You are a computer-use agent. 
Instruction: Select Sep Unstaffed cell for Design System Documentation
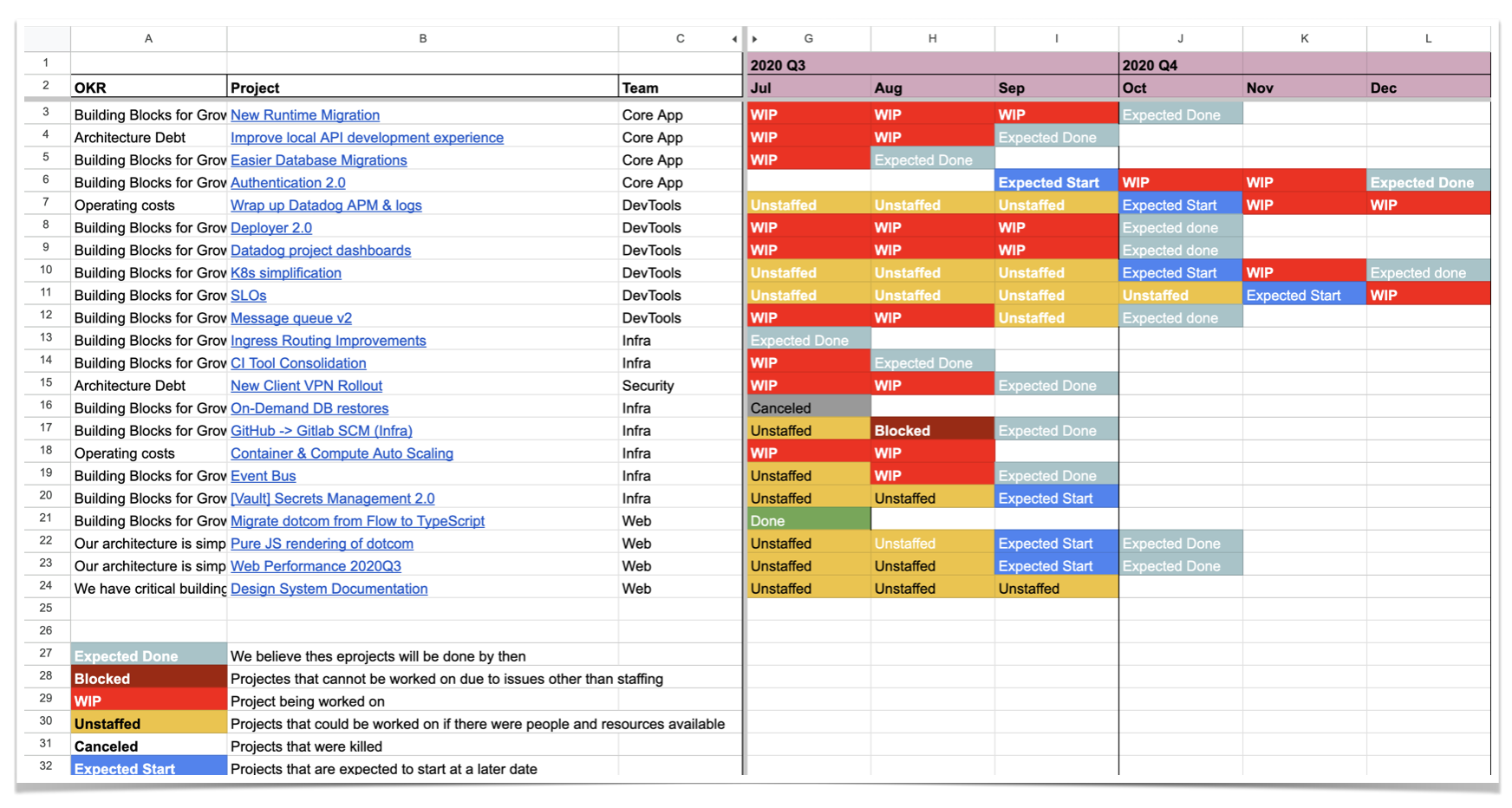pyautogui.click(x=1057, y=588)
